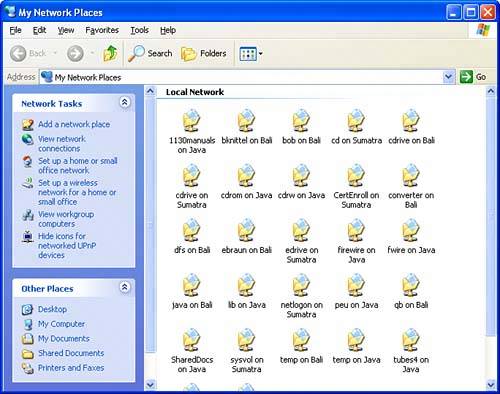Viewport: 500px width, 394px height.
Task: Click the Forward navigation button
Action: (x=75, y=53)
